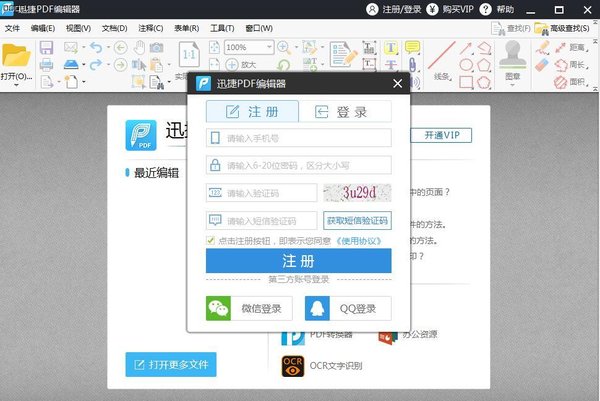
Task: Expand the dropdown arrow beside scanner icon
Action: [83, 65]
